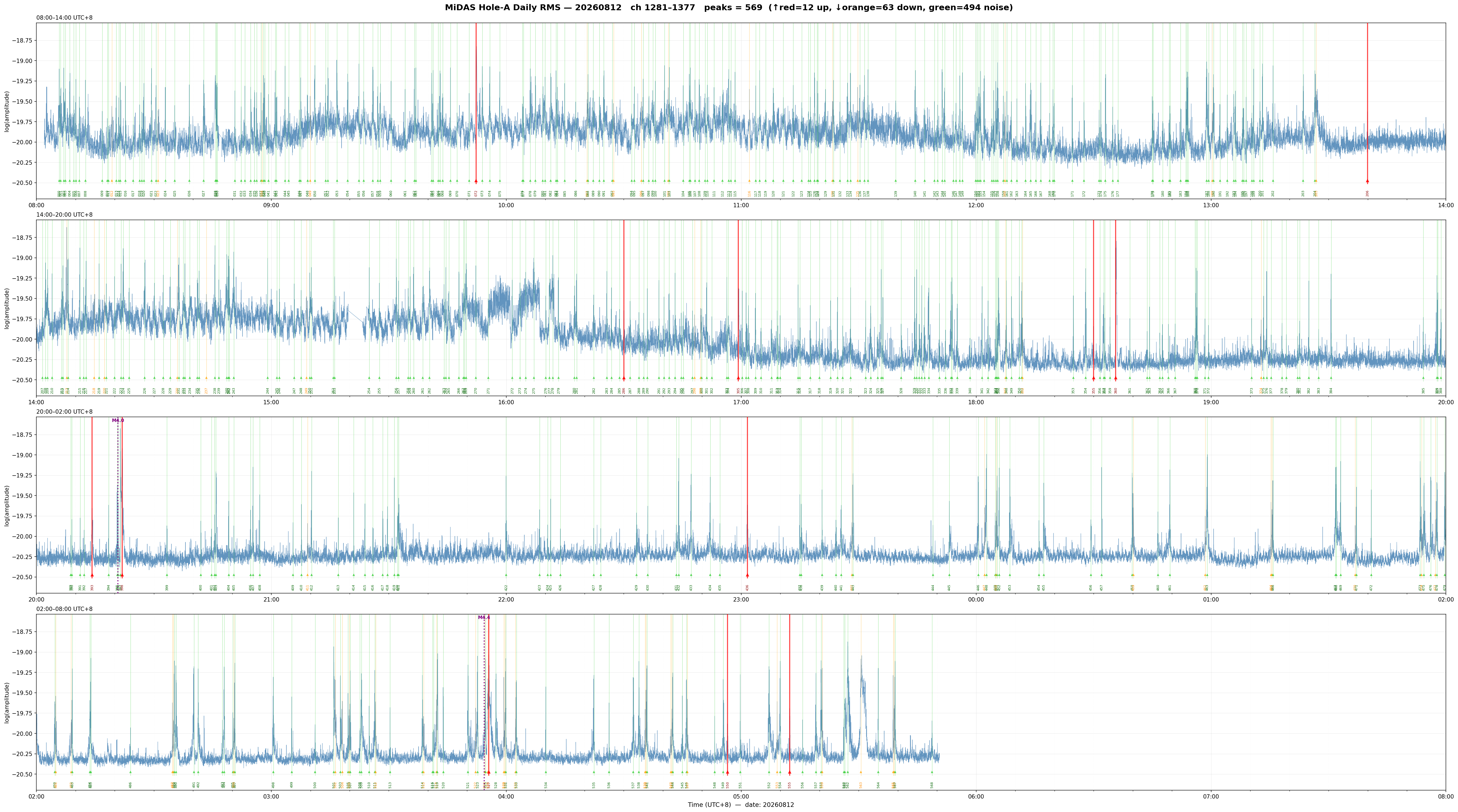Click the 17:00 time tick label
This screenshot has width=1458, height=812.
pyautogui.click(x=741, y=402)
